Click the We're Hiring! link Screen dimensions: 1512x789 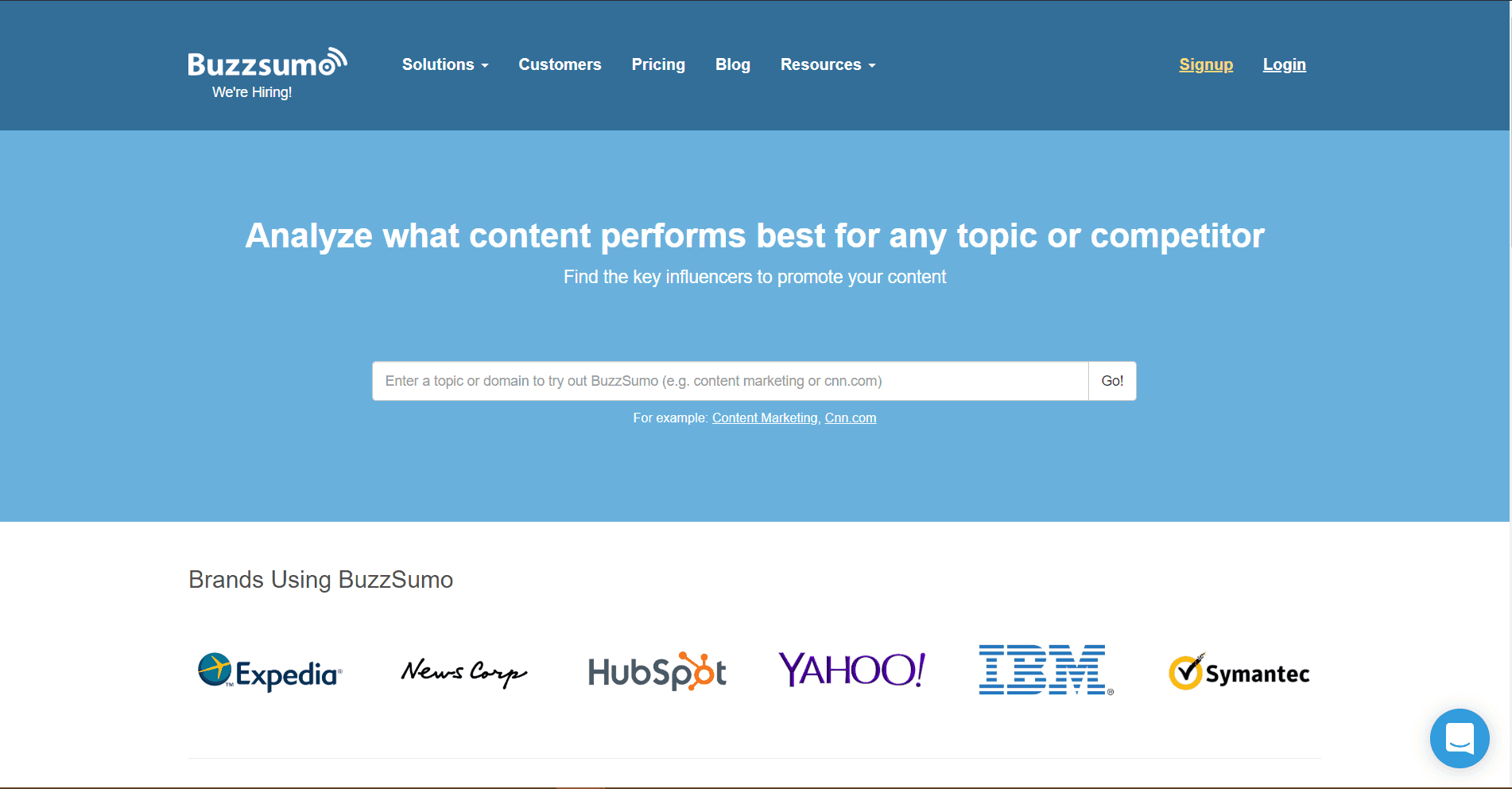pos(252,92)
